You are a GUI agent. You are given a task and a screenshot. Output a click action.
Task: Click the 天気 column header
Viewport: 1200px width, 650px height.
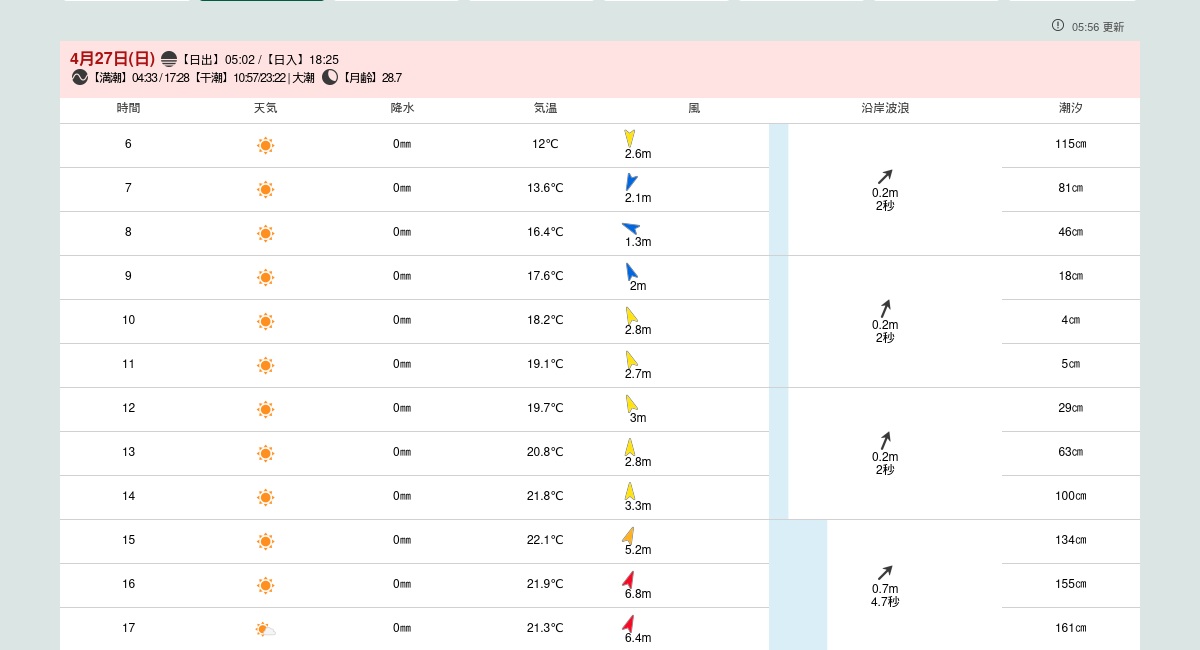(265, 108)
